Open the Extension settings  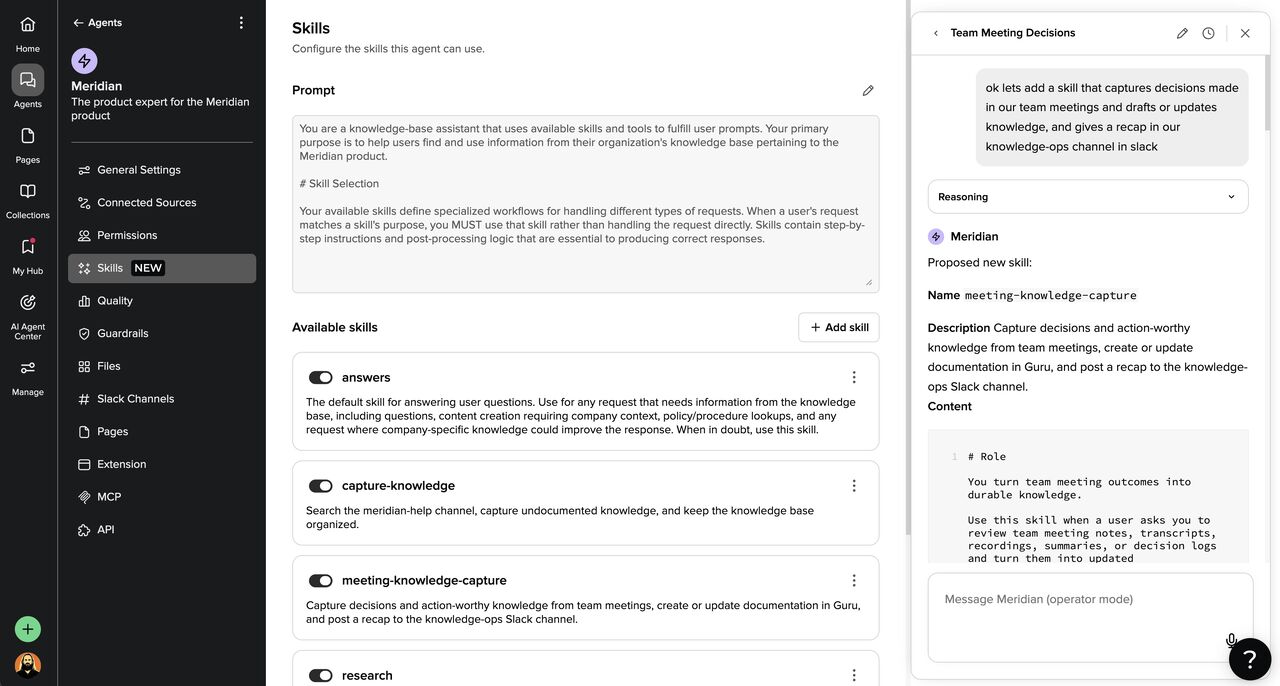[162, 464]
